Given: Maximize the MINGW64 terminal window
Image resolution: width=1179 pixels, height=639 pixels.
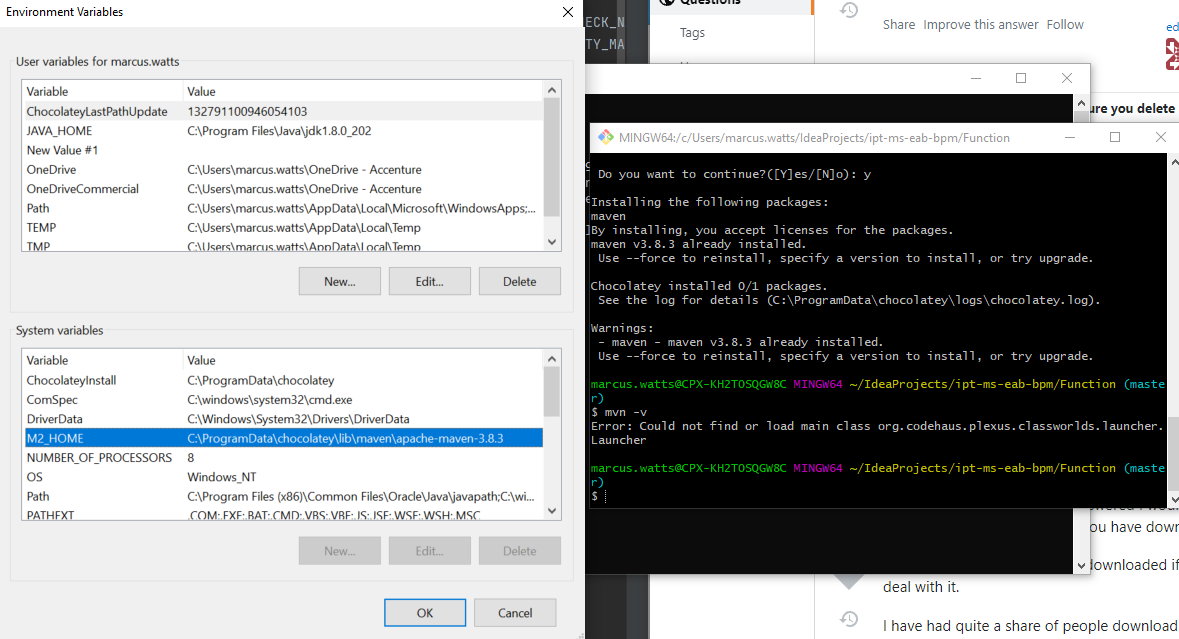Looking at the screenshot, I should [x=1115, y=138].
